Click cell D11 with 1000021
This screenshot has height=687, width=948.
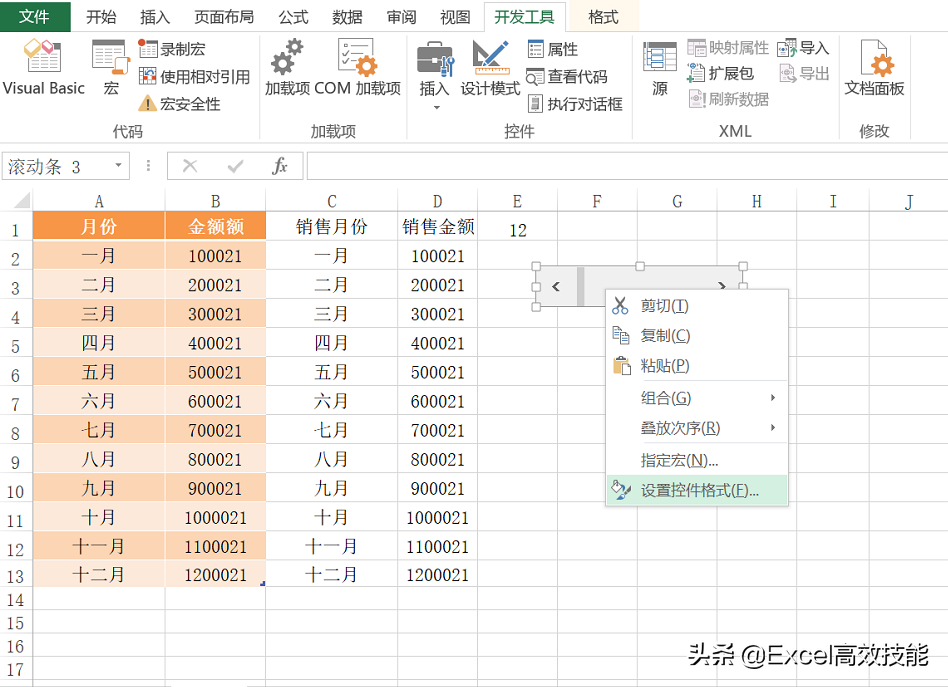(x=438, y=517)
